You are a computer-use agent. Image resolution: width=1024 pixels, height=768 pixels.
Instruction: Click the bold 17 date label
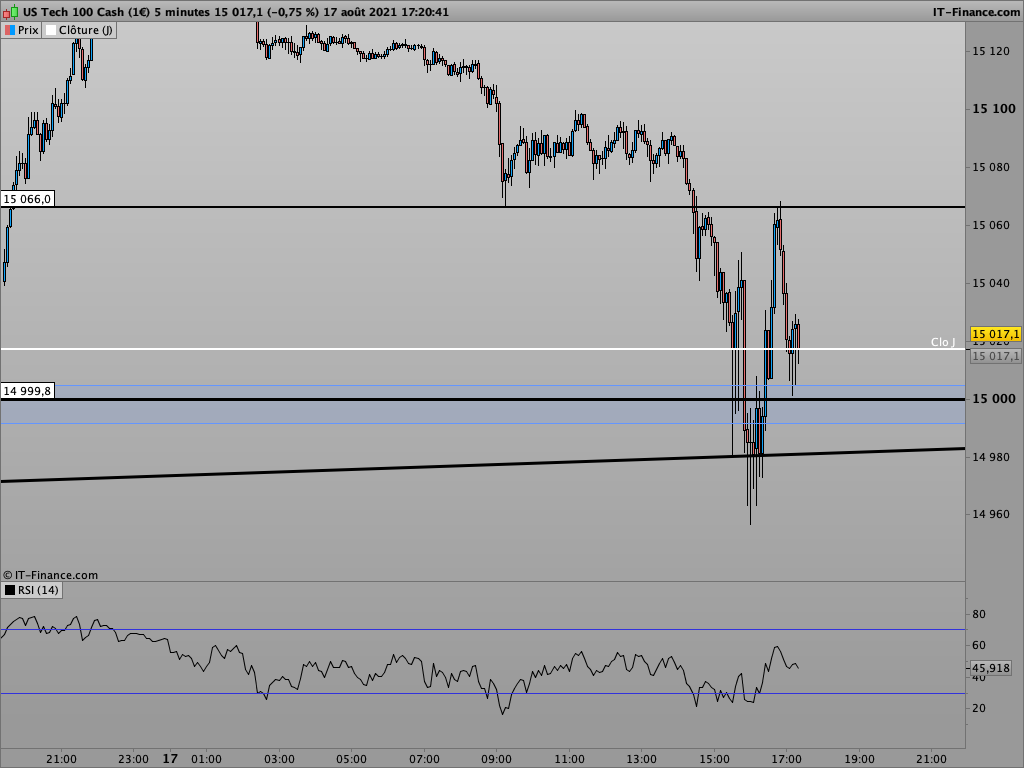coord(170,759)
